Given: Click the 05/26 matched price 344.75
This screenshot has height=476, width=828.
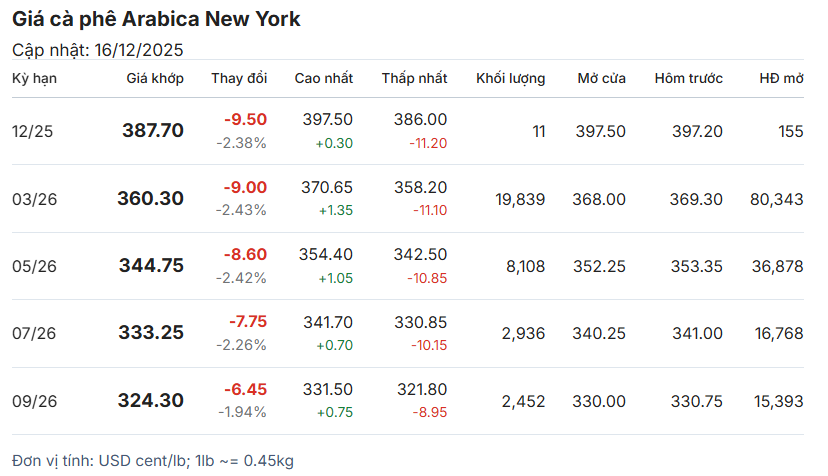Looking at the screenshot, I should coord(151,266).
